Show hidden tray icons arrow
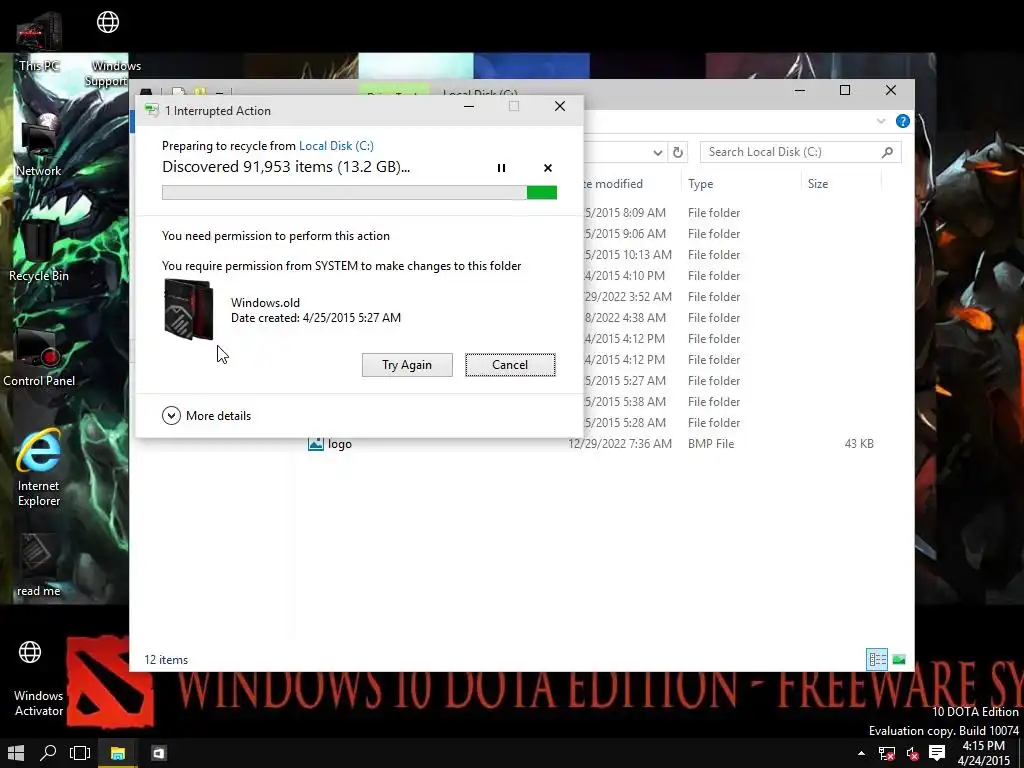The image size is (1024, 768). point(861,754)
